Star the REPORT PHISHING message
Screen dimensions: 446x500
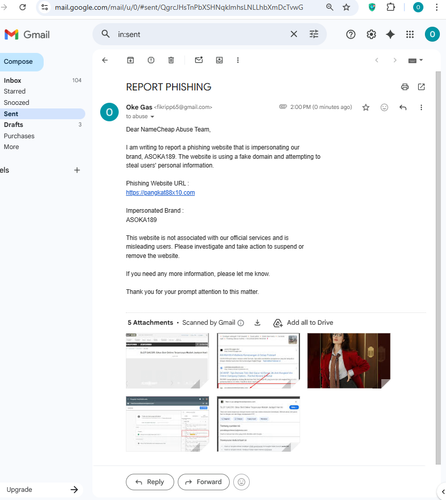pos(366,107)
